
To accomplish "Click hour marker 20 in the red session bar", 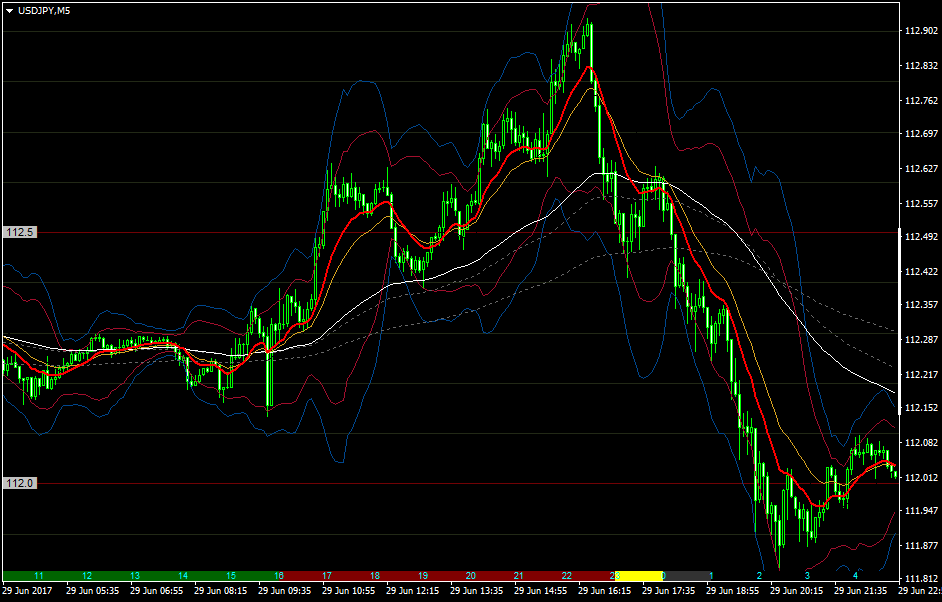I will pyautogui.click(x=470, y=576).
